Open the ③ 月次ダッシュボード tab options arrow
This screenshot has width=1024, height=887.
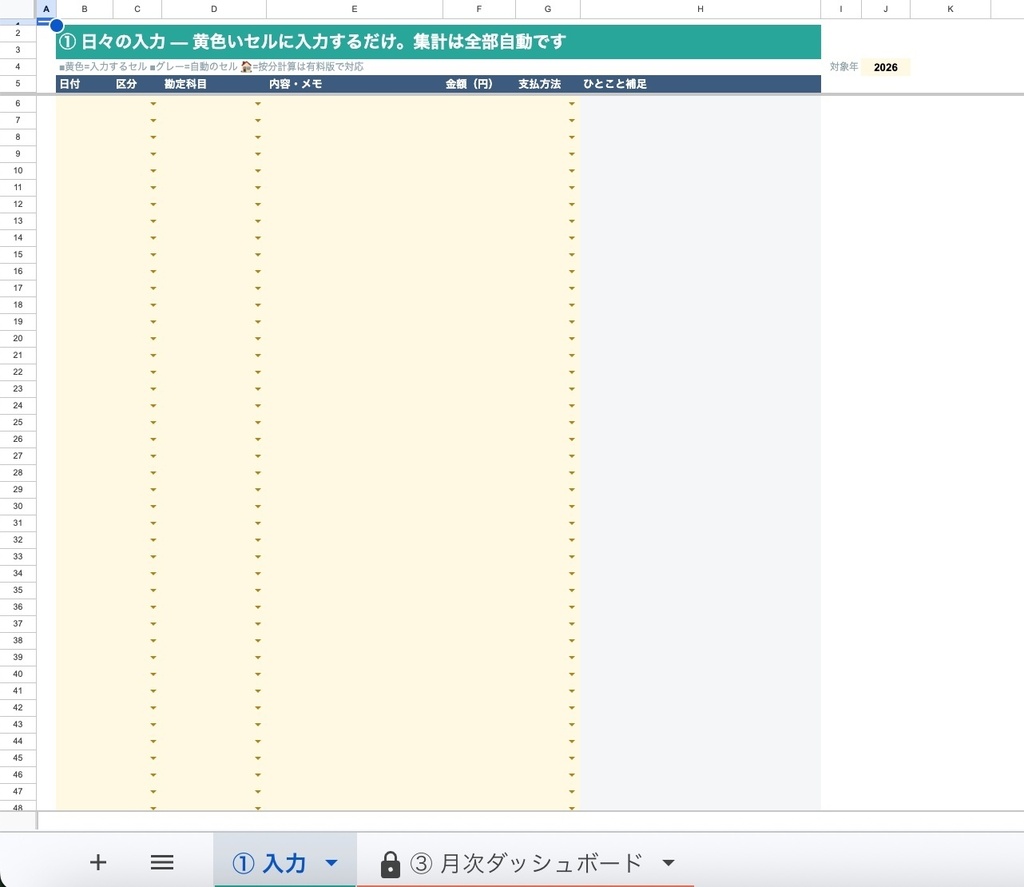tap(668, 863)
